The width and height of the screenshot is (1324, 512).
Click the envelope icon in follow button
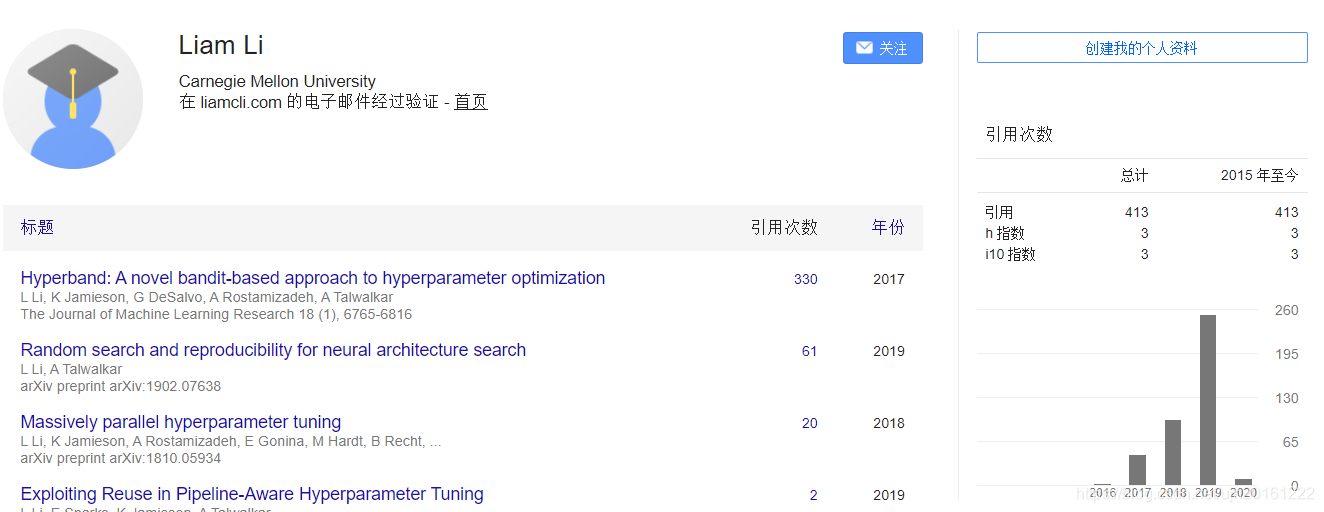[864, 48]
